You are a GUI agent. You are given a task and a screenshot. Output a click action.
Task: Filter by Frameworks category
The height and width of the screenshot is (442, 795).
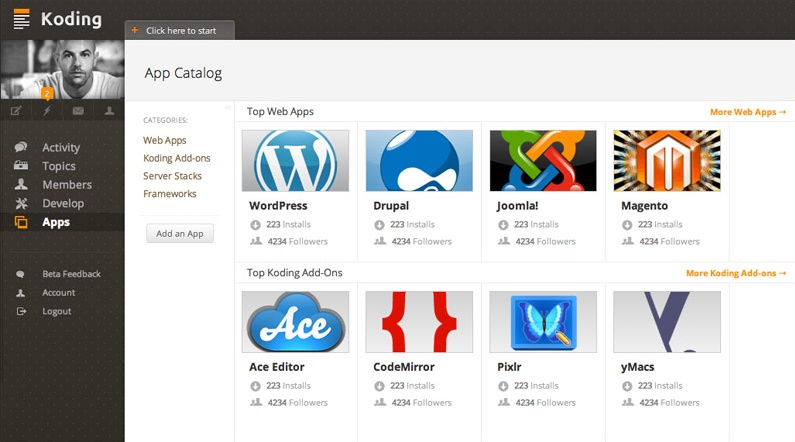pos(169,194)
